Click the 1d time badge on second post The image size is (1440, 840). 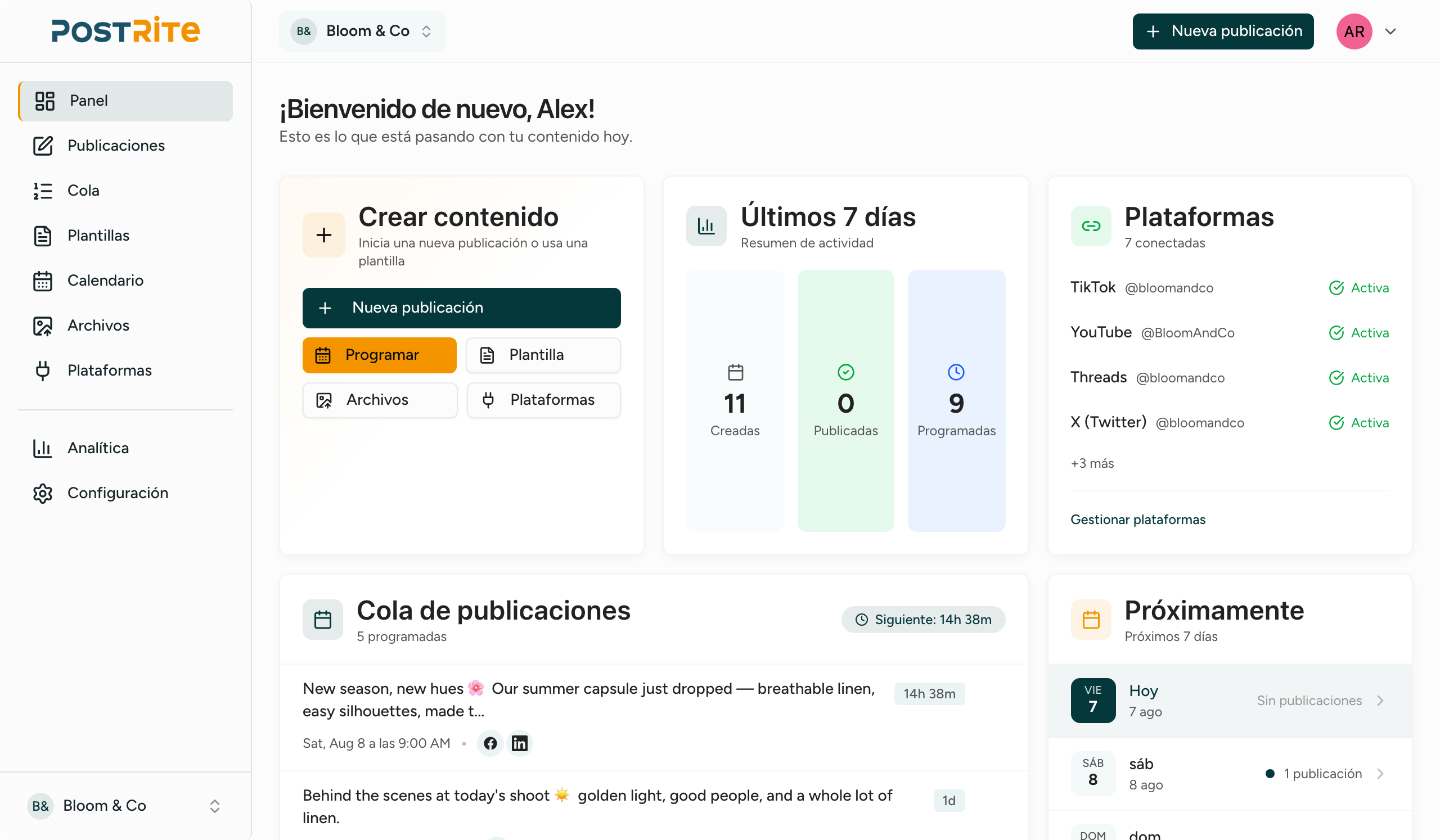(948, 801)
